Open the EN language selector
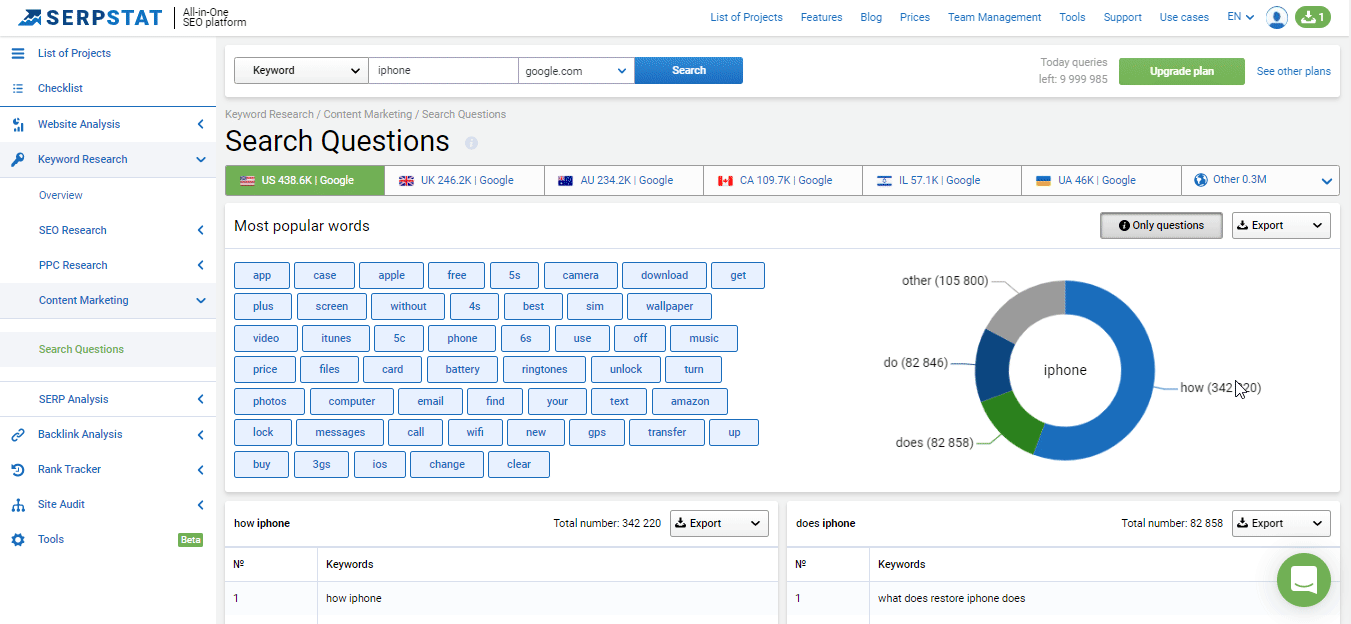 tap(1241, 17)
